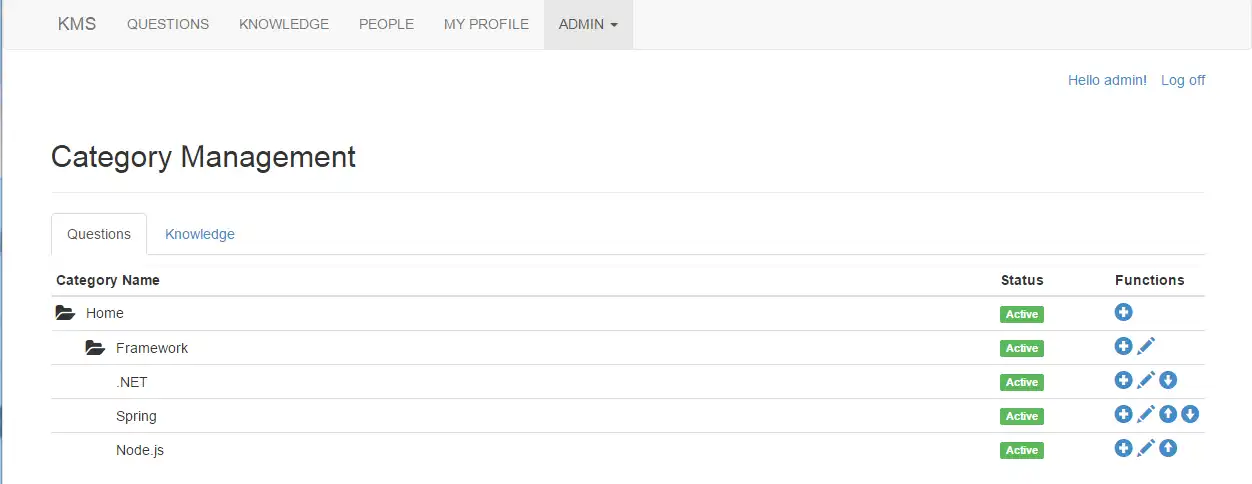Edit the .NET category
Image resolution: width=1252 pixels, height=484 pixels.
1146,380
